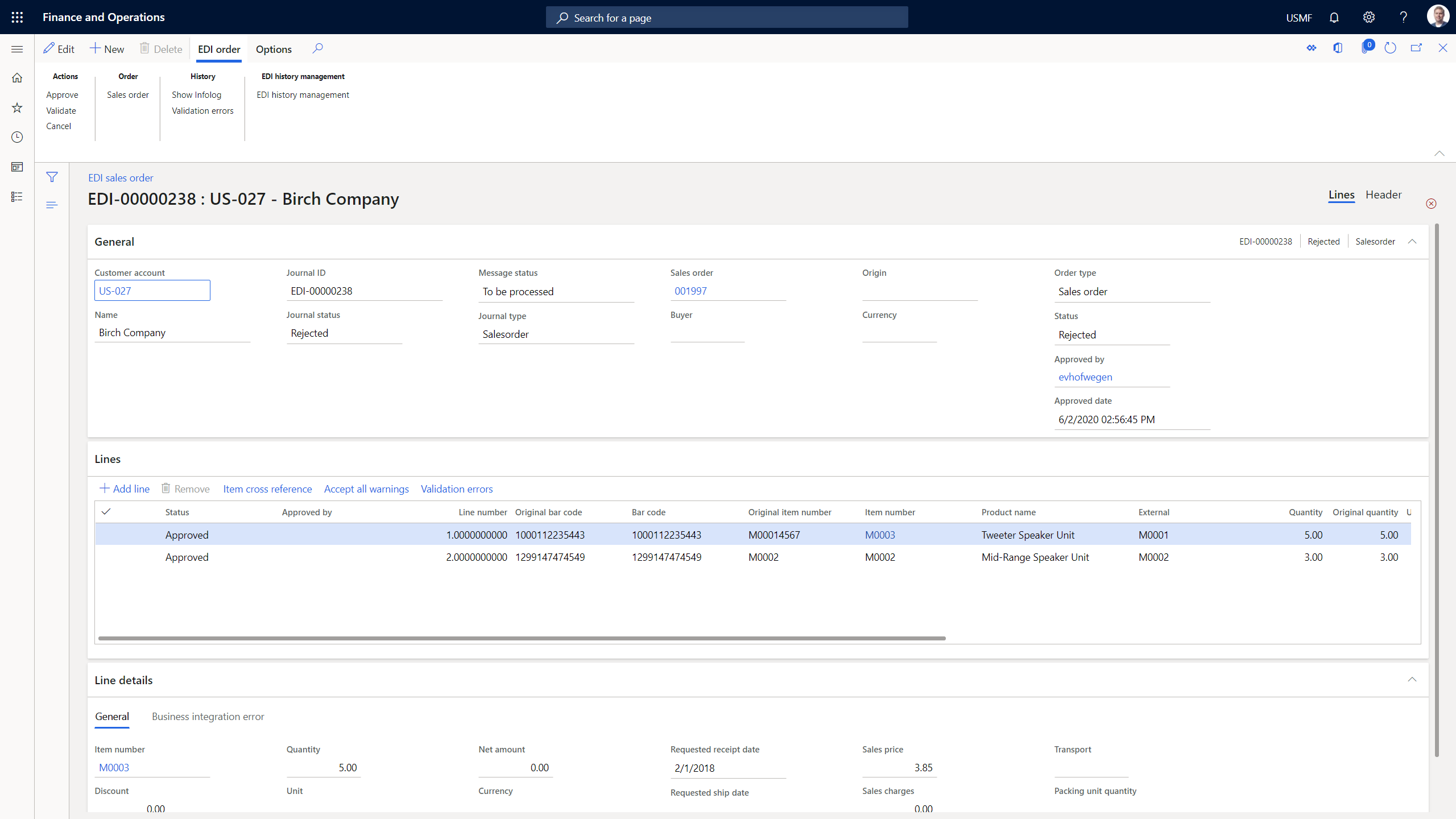1456x819 pixels.
Task: Toggle select all lines with header checkmark
Action: 106,512
